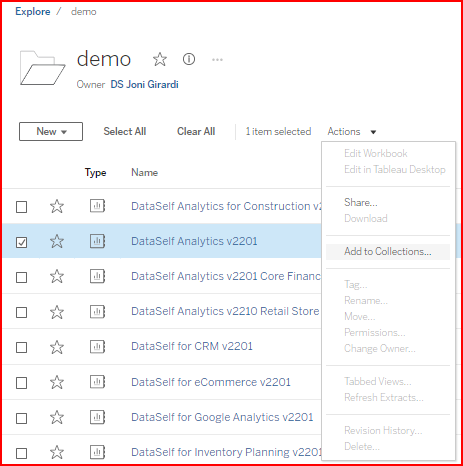463x466 pixels.
Task: Star the DataSelf Analytics for Construction workbook
Action: pos(57,206)
